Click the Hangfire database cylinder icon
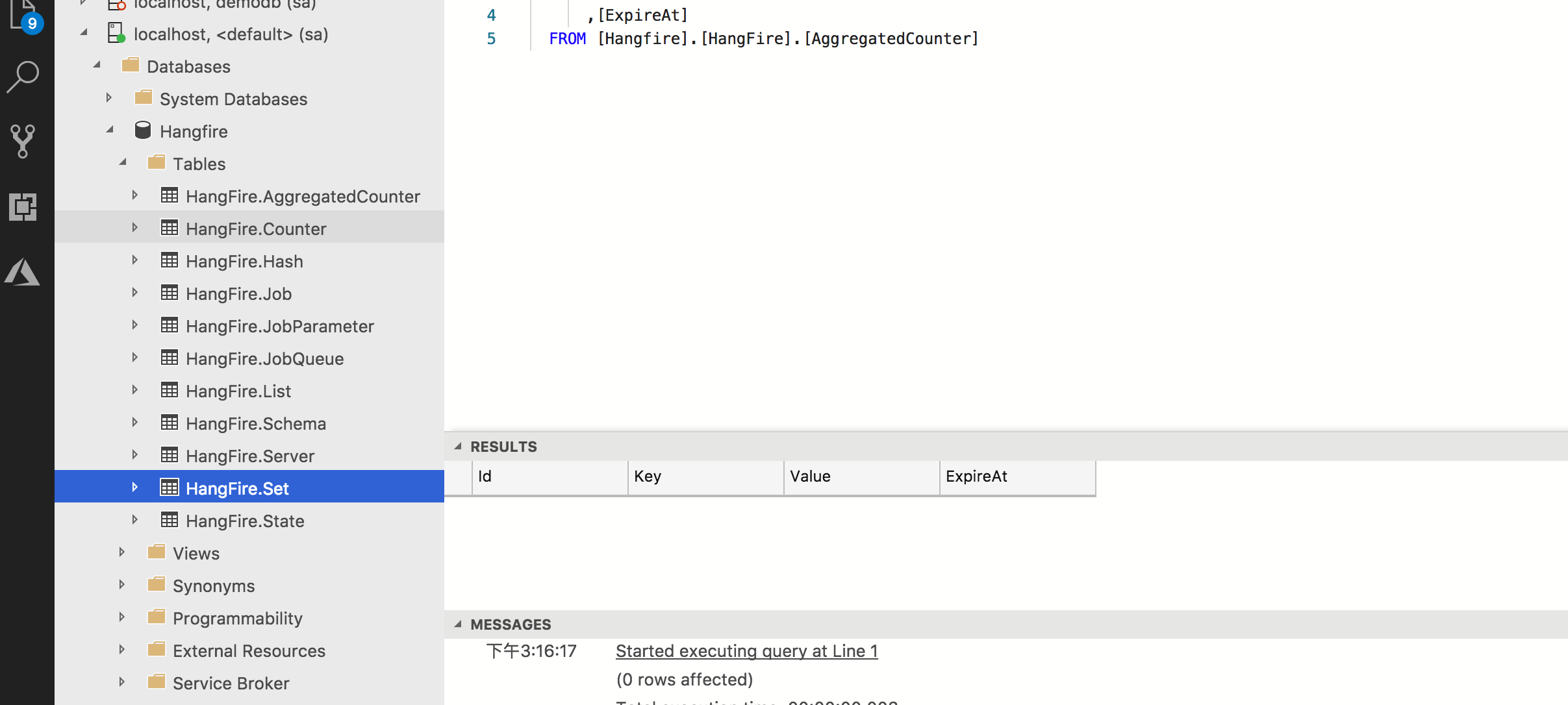 (x=143, y=130)
